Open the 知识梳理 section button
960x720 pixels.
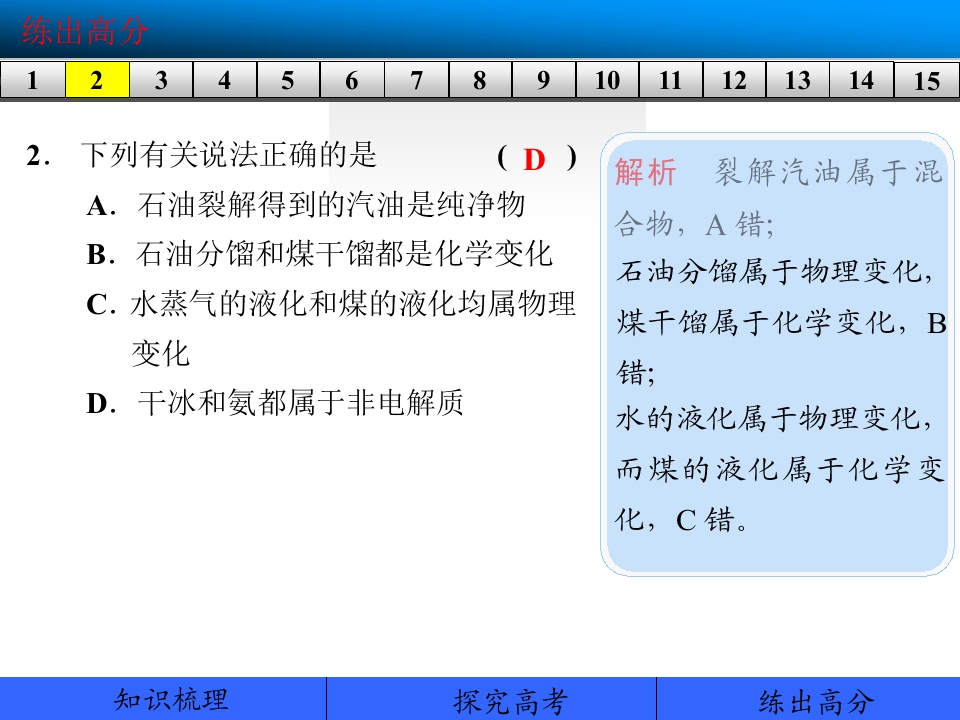point(163,699)
